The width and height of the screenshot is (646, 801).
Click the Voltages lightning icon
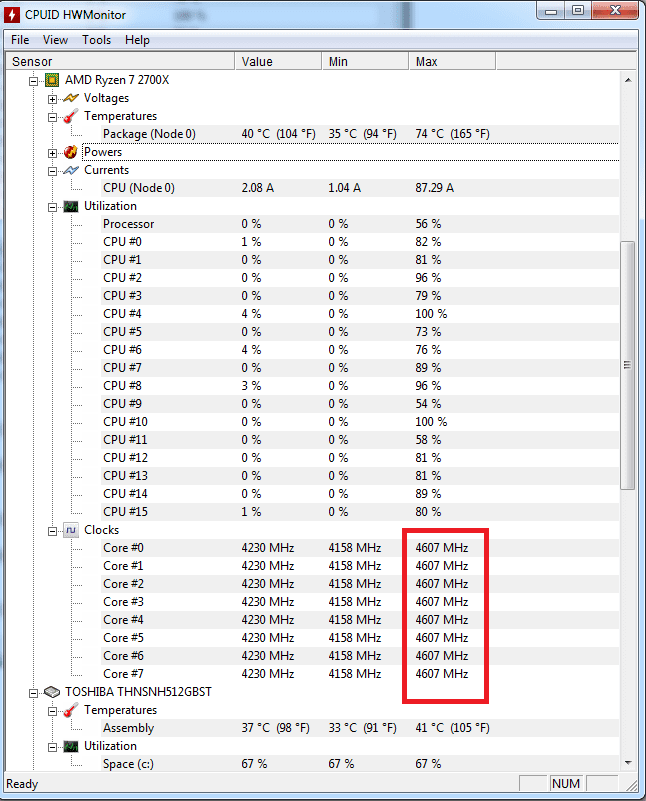click(70, 98)
